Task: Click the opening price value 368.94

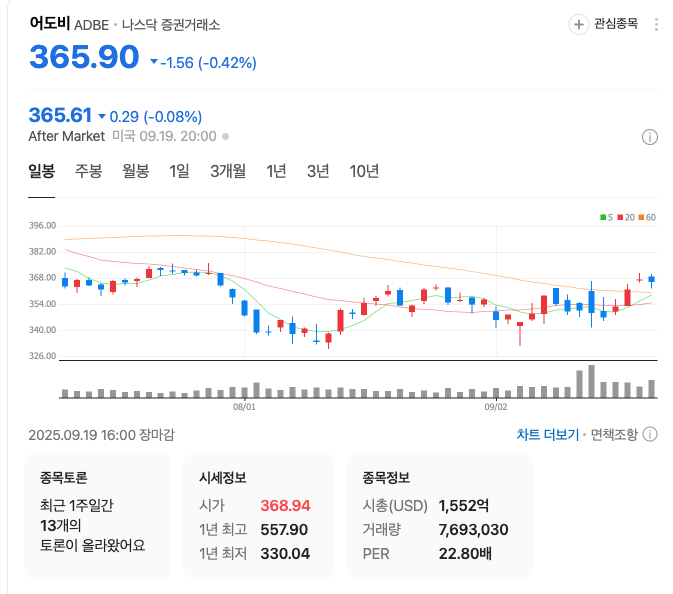Action: tap(285, 506)
